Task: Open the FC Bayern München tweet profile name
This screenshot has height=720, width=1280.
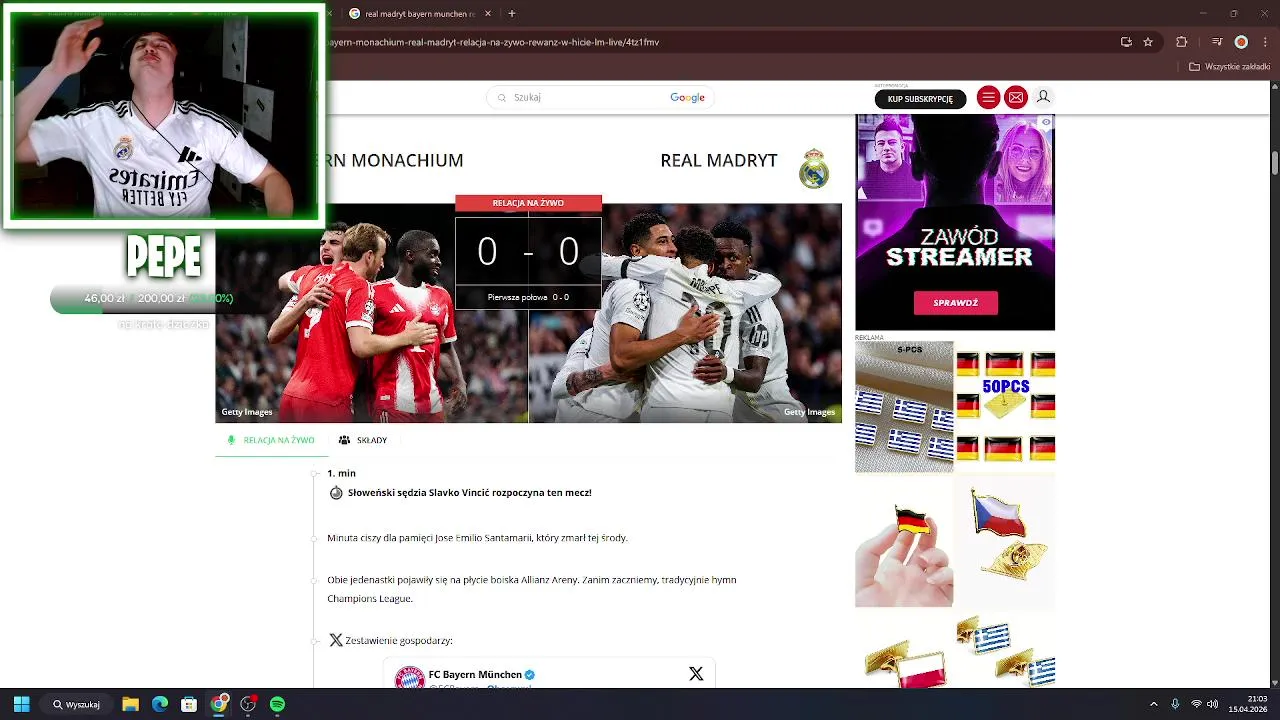Action: [x=475, y=674]
